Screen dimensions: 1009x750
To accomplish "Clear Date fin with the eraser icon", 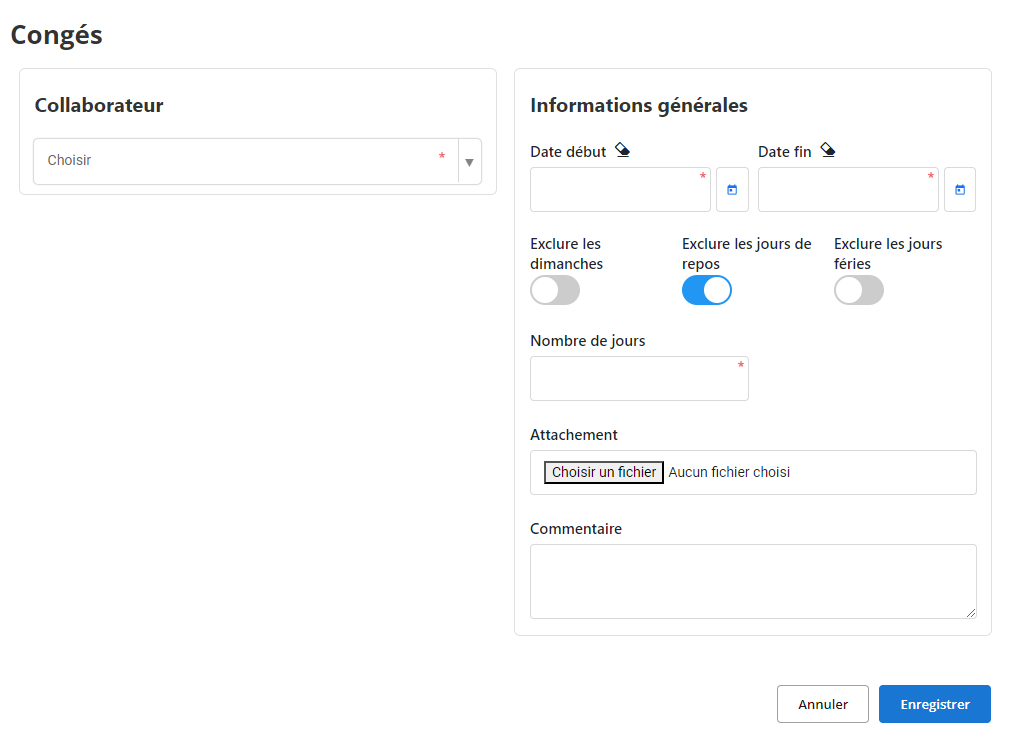I will tap(828, 151).
